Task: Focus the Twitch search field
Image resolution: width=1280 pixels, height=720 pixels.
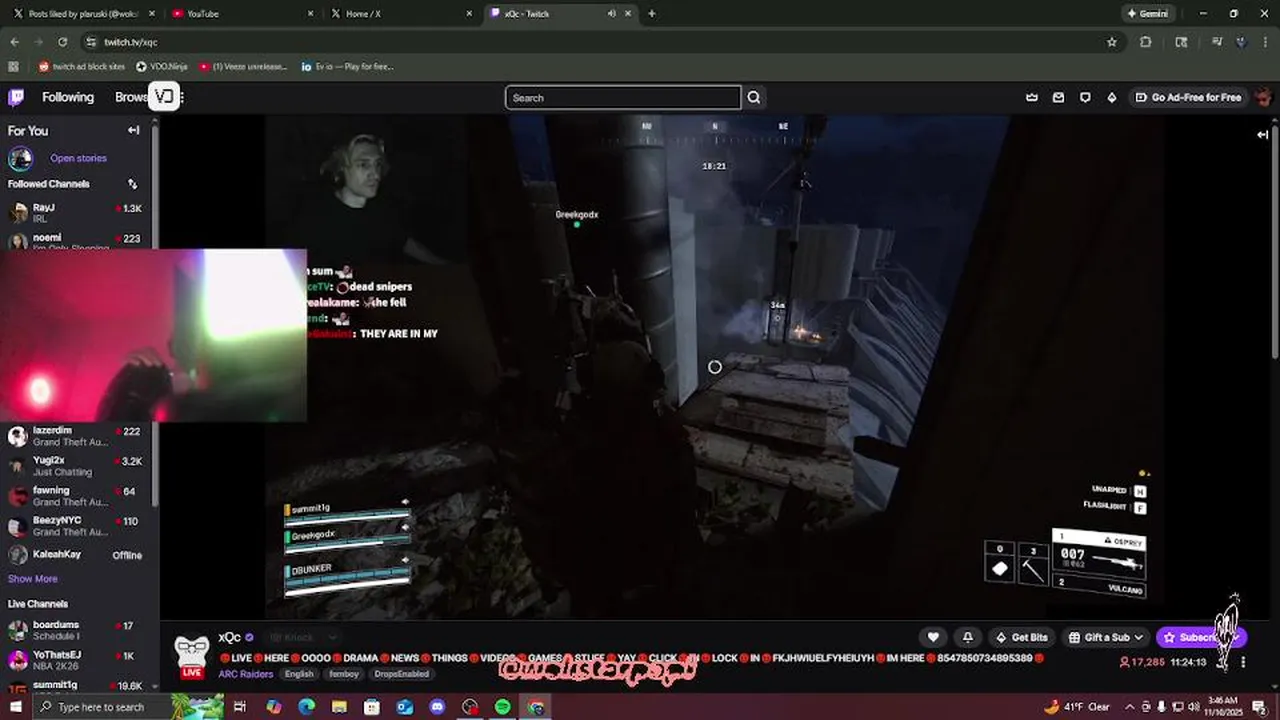Action: click(x=623, y=97)
